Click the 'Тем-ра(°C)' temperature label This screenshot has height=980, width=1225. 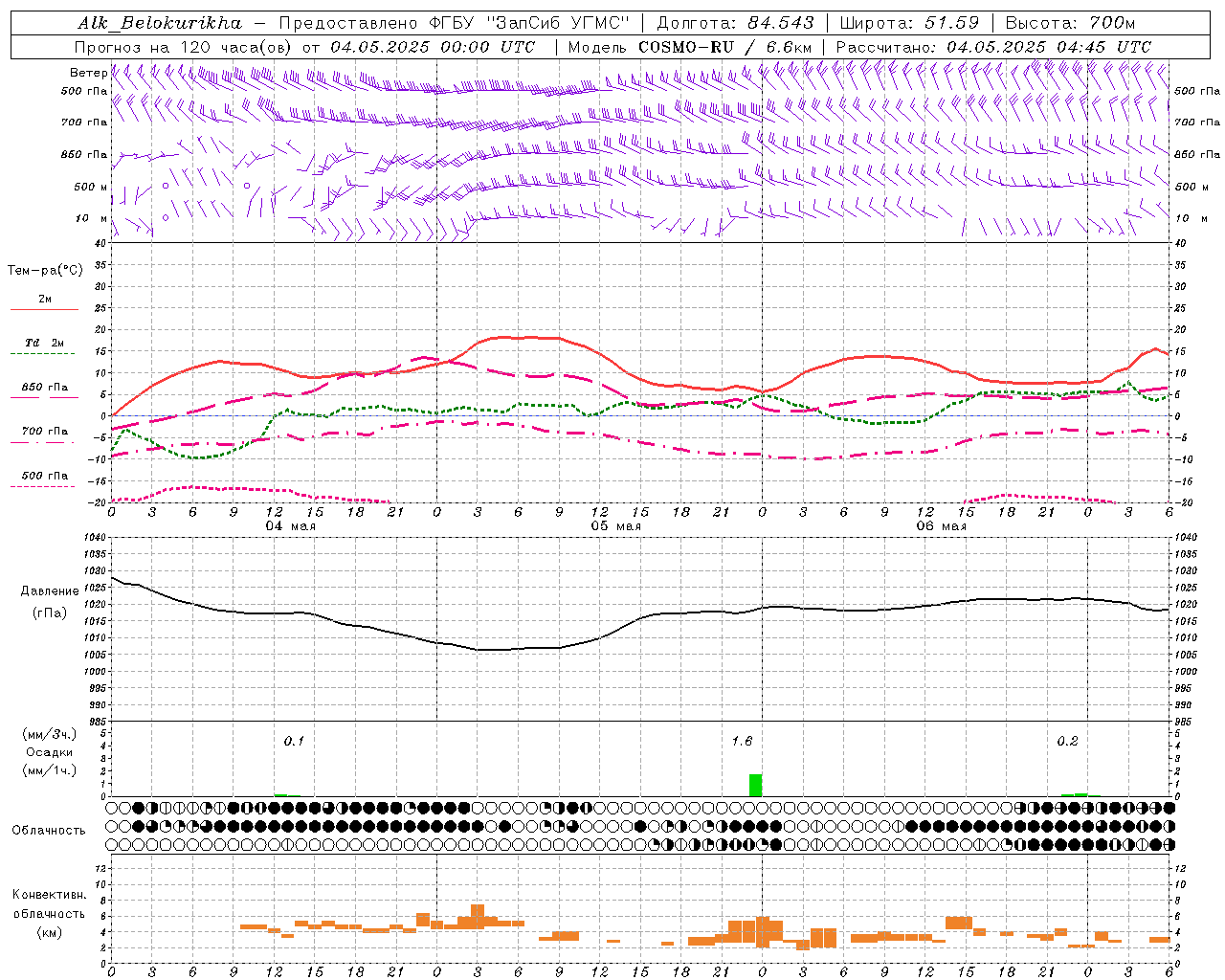[x=45, y=271]
